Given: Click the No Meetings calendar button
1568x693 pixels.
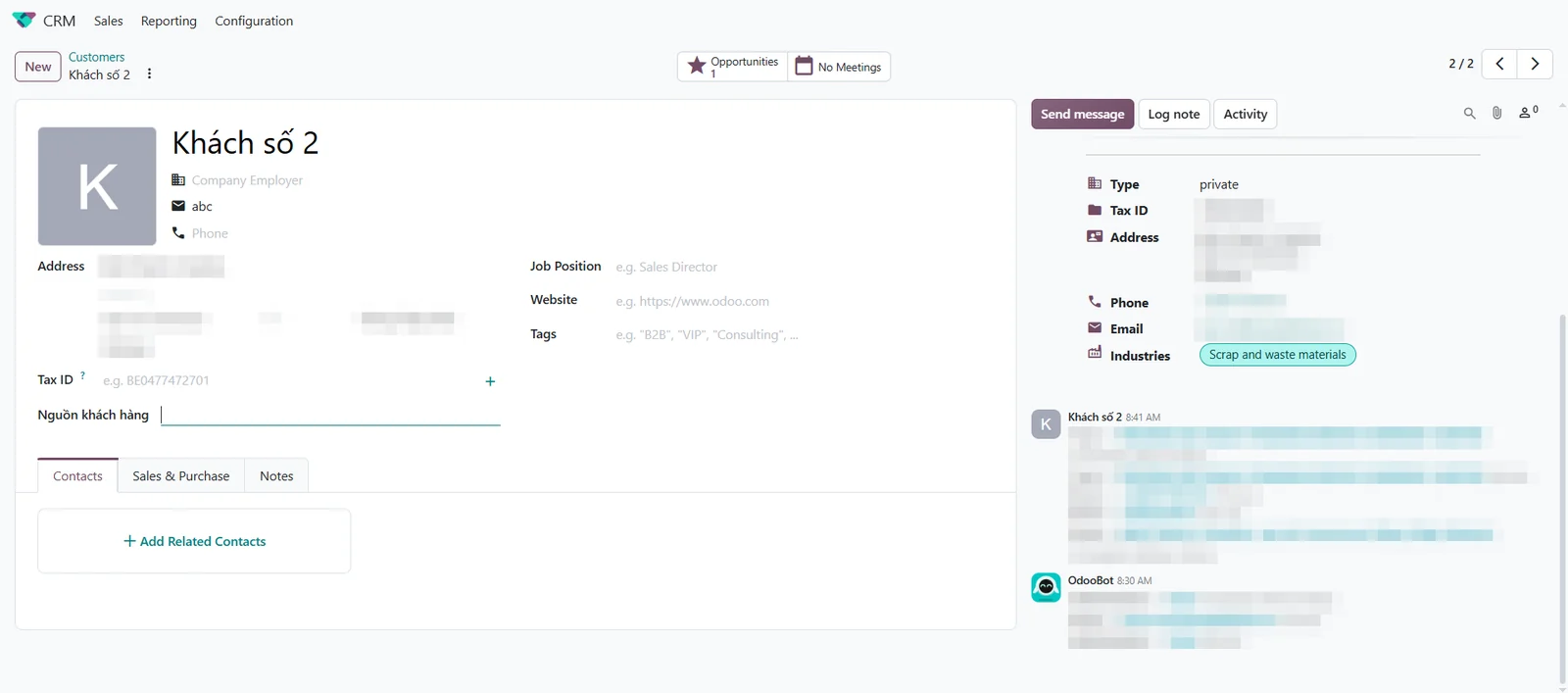Looking at the screenshot, I should pyautogui.click(x=839, y=67).
